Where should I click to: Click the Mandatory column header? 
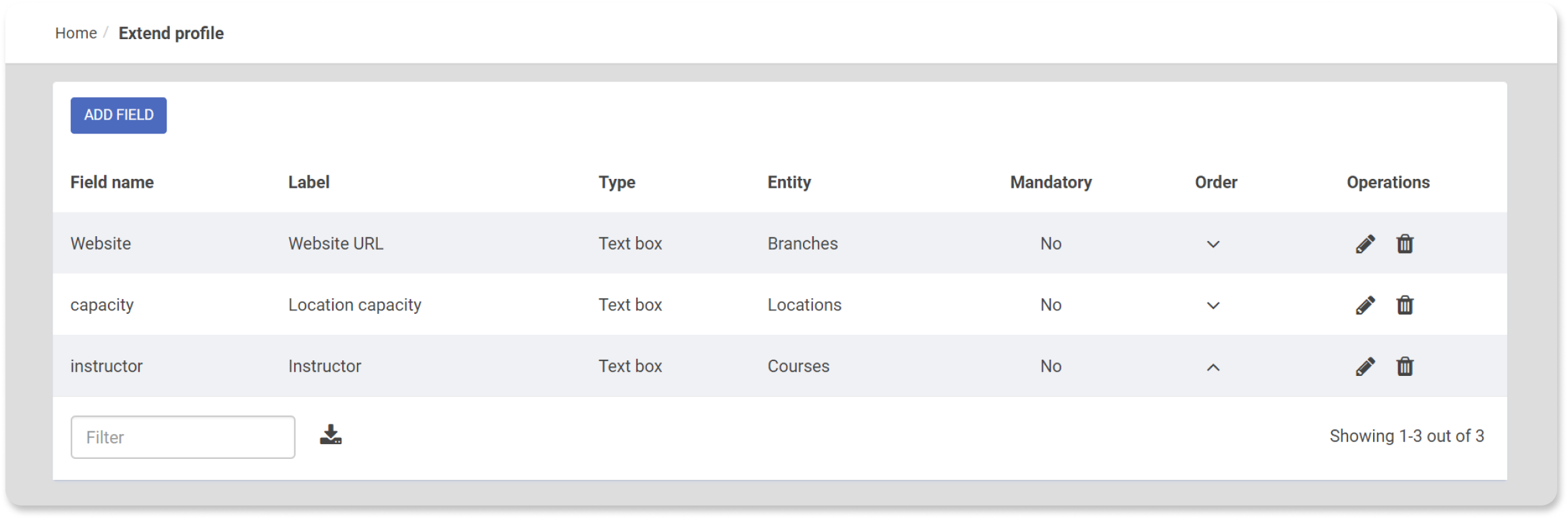coord(1051,182)
